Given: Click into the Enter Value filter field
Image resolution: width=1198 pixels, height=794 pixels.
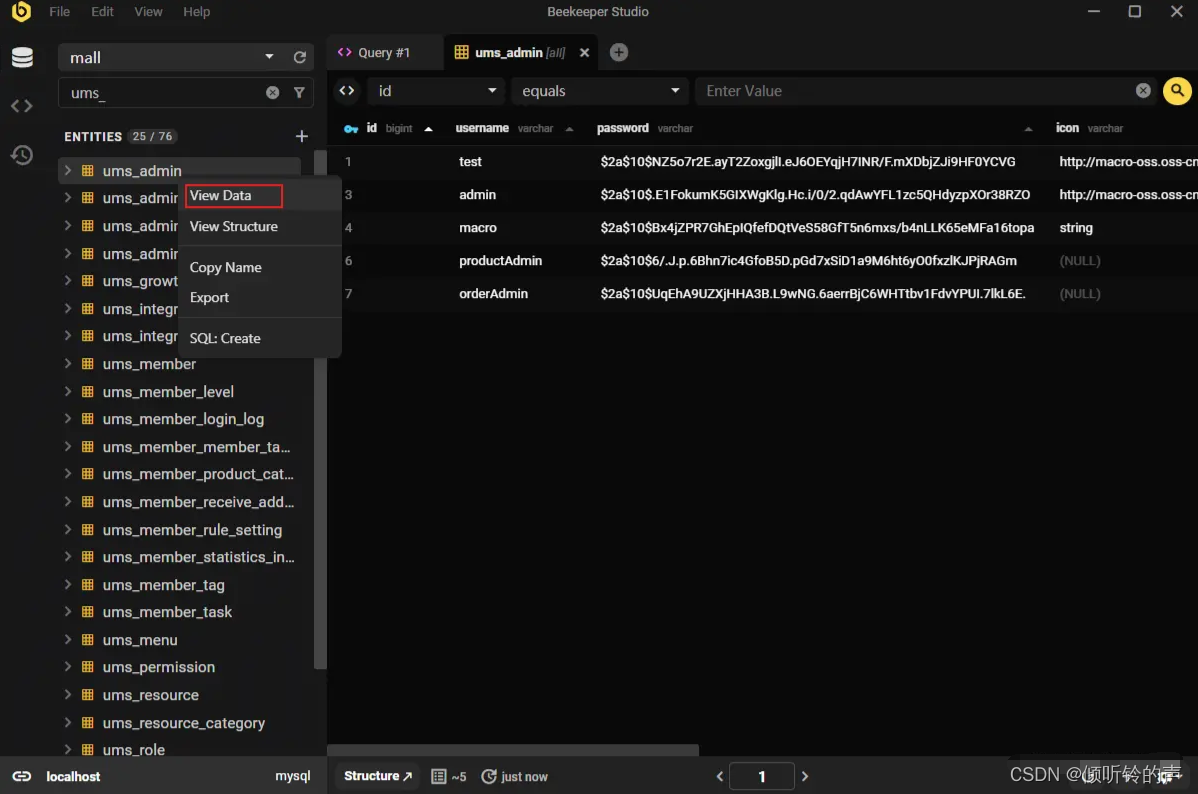Looking at the screenshot, I should pos(917,91).
